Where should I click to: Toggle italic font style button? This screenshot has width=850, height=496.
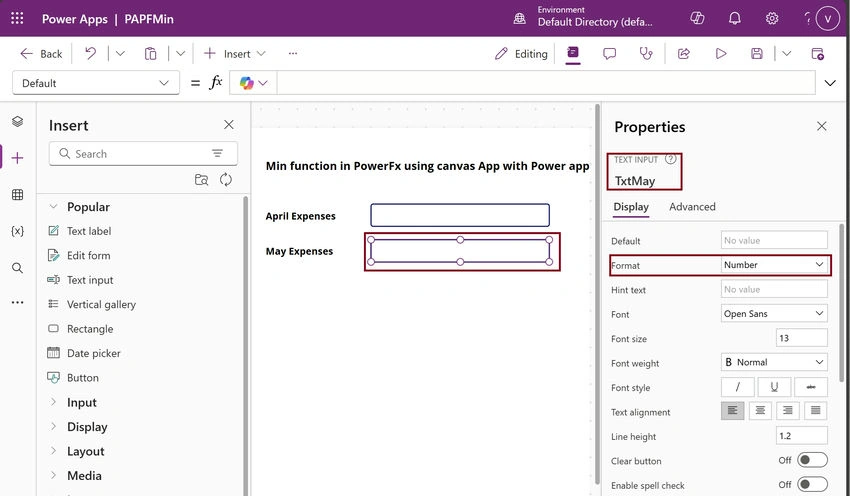[x=737, y=387]
